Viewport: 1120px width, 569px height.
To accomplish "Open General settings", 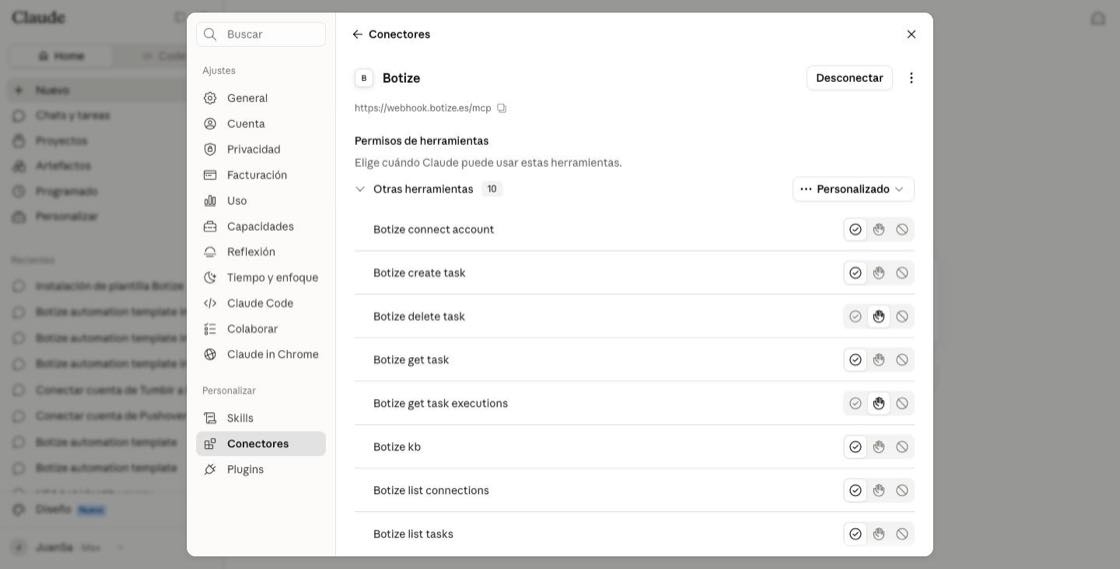I will coord(261,98).
